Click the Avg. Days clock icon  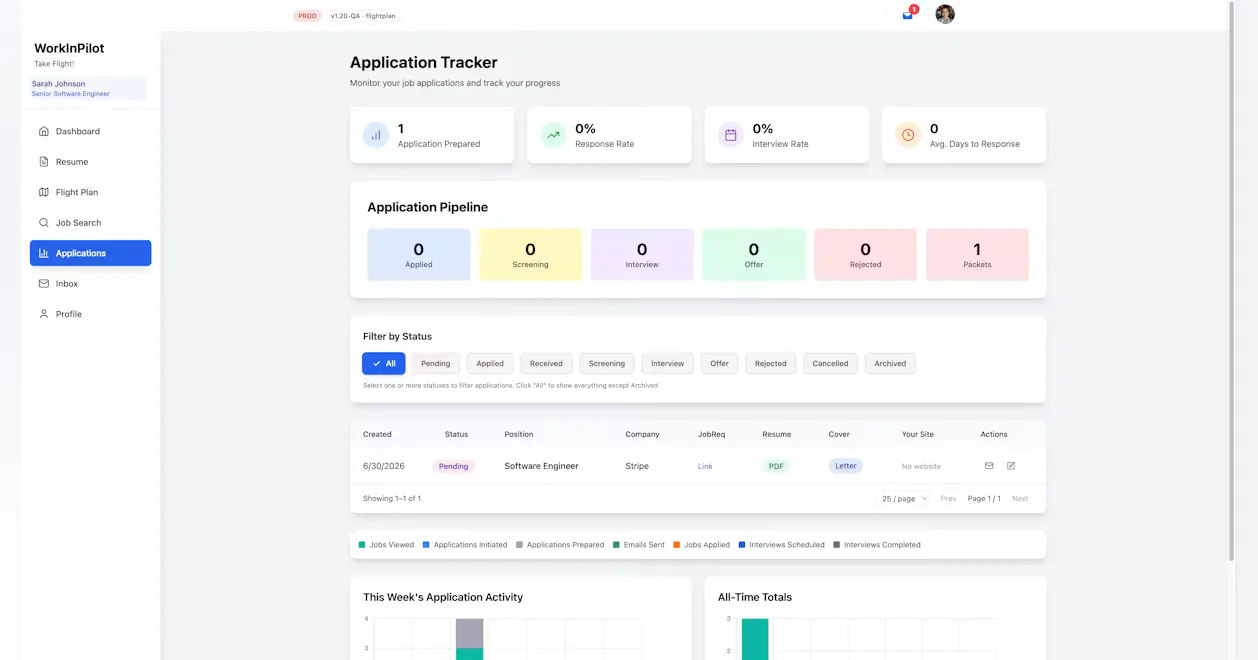click(x=908, y=135)
